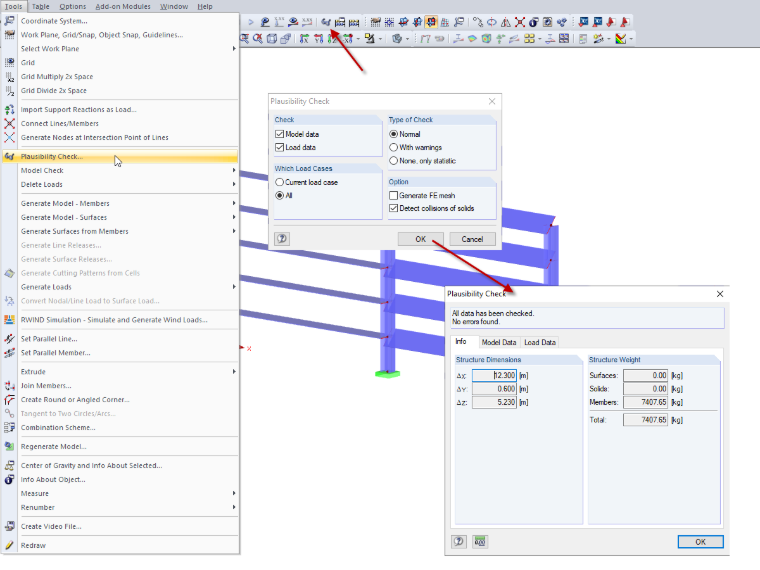Click the Total weight 7407.65 field

point(646,420)
